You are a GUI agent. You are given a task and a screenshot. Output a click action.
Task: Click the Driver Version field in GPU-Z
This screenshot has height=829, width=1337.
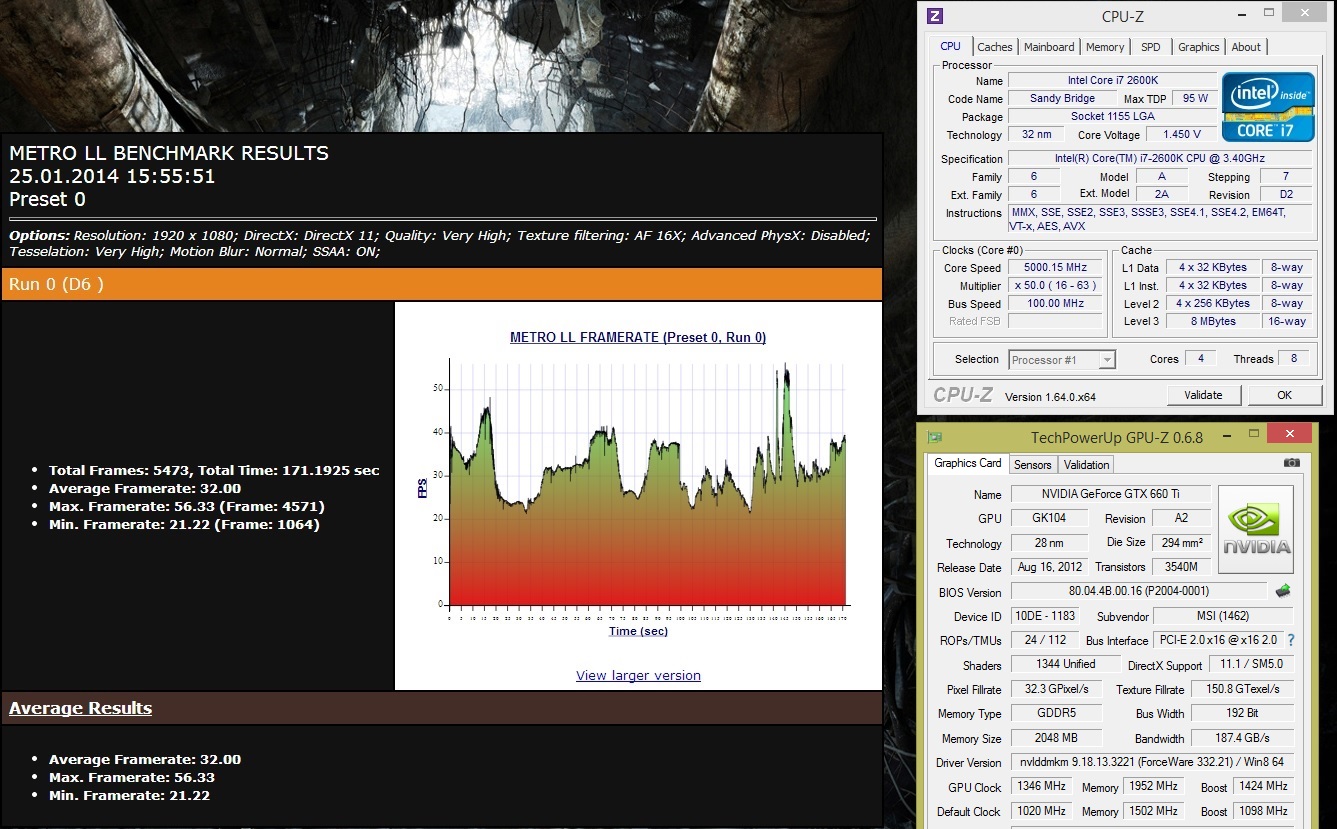click(x=1152, y=762)
